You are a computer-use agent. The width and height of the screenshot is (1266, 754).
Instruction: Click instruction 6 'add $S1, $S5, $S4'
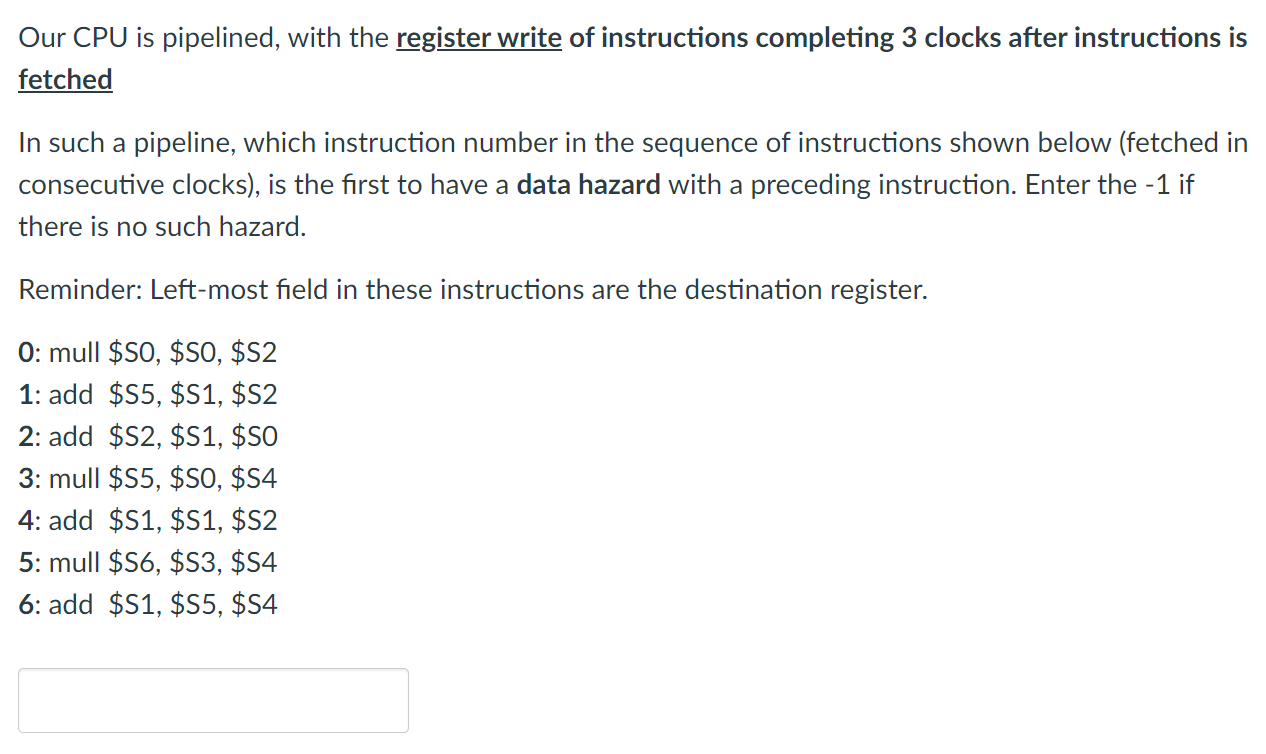(148, 604)
